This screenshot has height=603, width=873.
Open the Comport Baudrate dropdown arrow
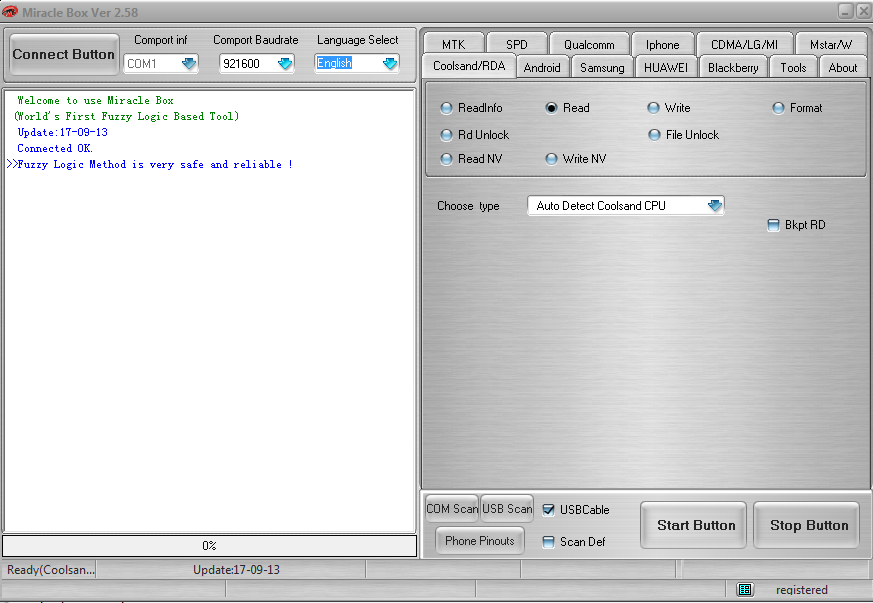click(285, 63)
